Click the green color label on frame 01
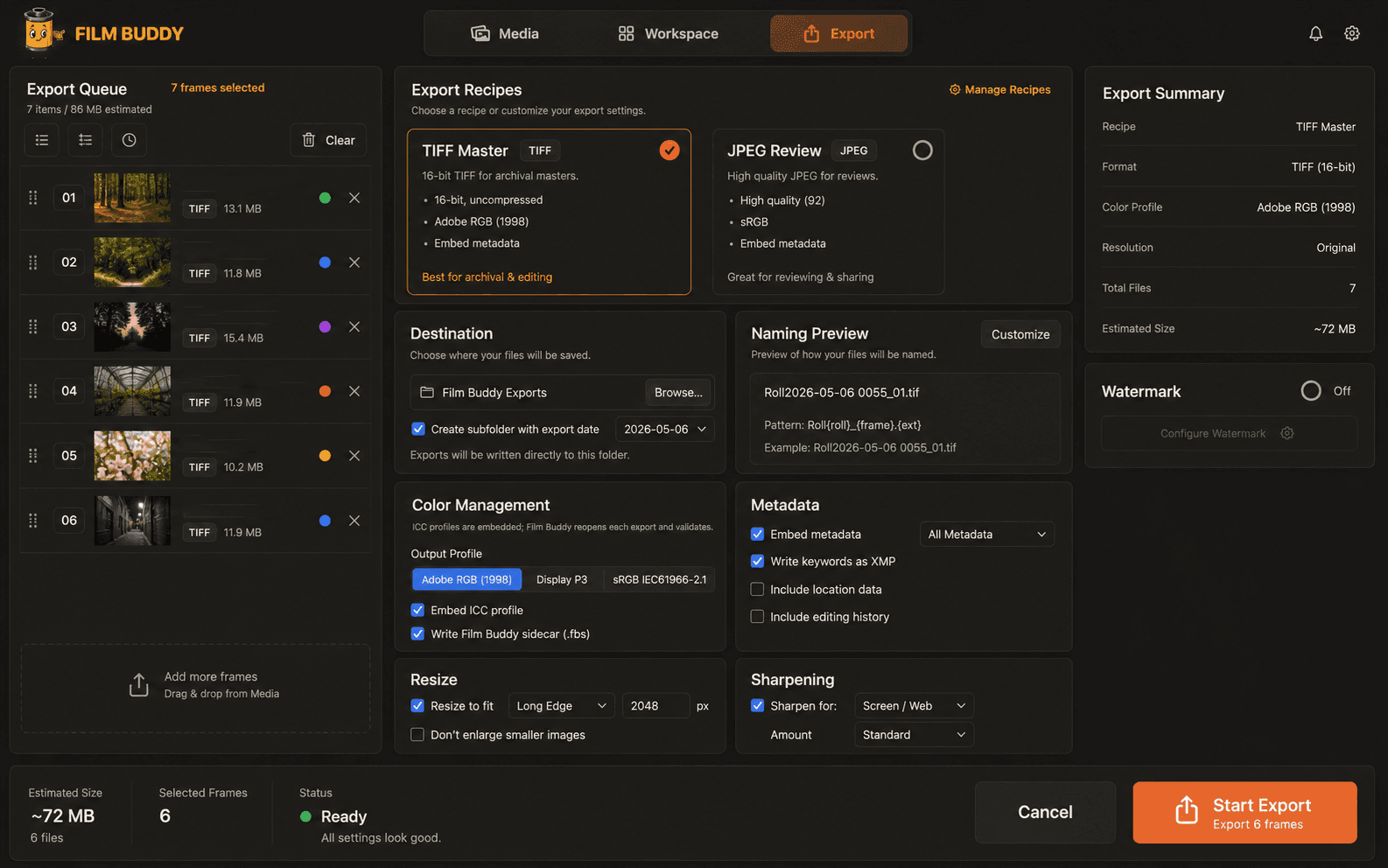1388x868 pixels. pyautogui.click(x=325, y=198)
